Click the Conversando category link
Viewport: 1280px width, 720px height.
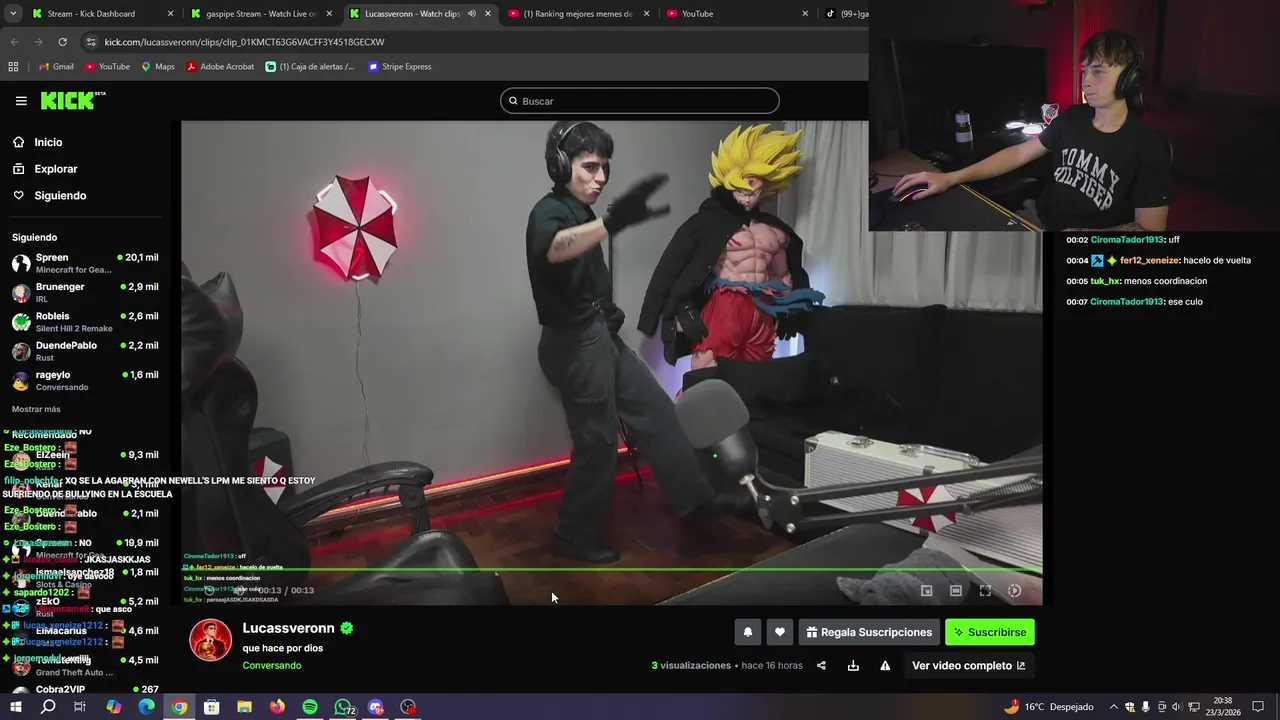click(x=271, y=666)
